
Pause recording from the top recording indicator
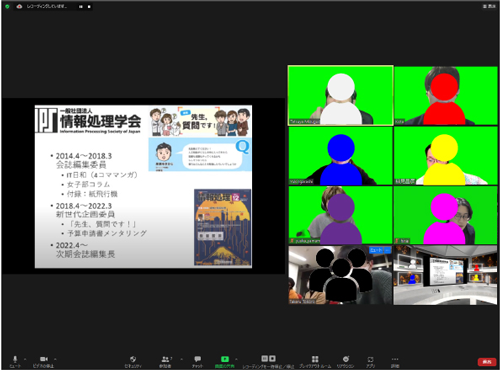click(x=81, y=7)
